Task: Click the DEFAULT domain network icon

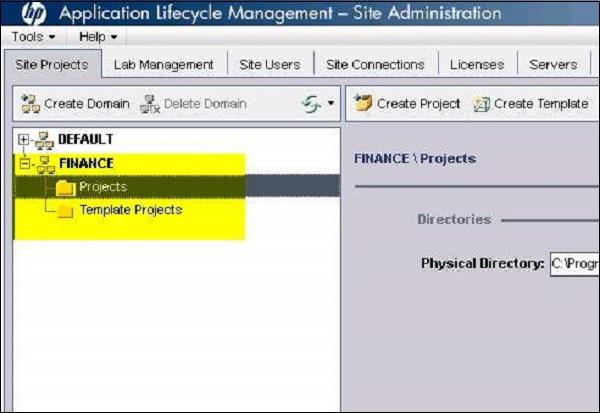Action: [44, 140]
